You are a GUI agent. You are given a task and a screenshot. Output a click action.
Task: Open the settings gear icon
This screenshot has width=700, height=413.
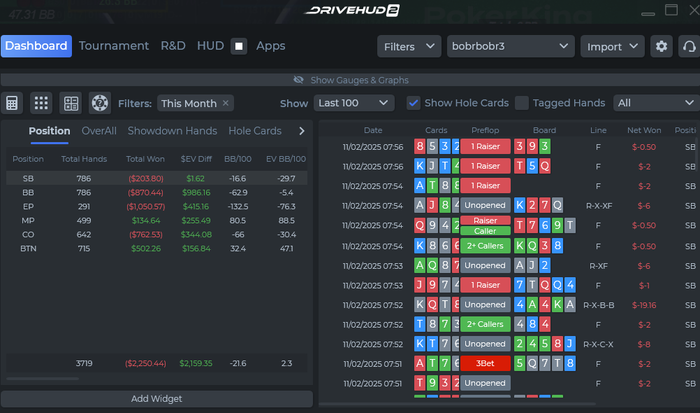[x=661, y=46]
